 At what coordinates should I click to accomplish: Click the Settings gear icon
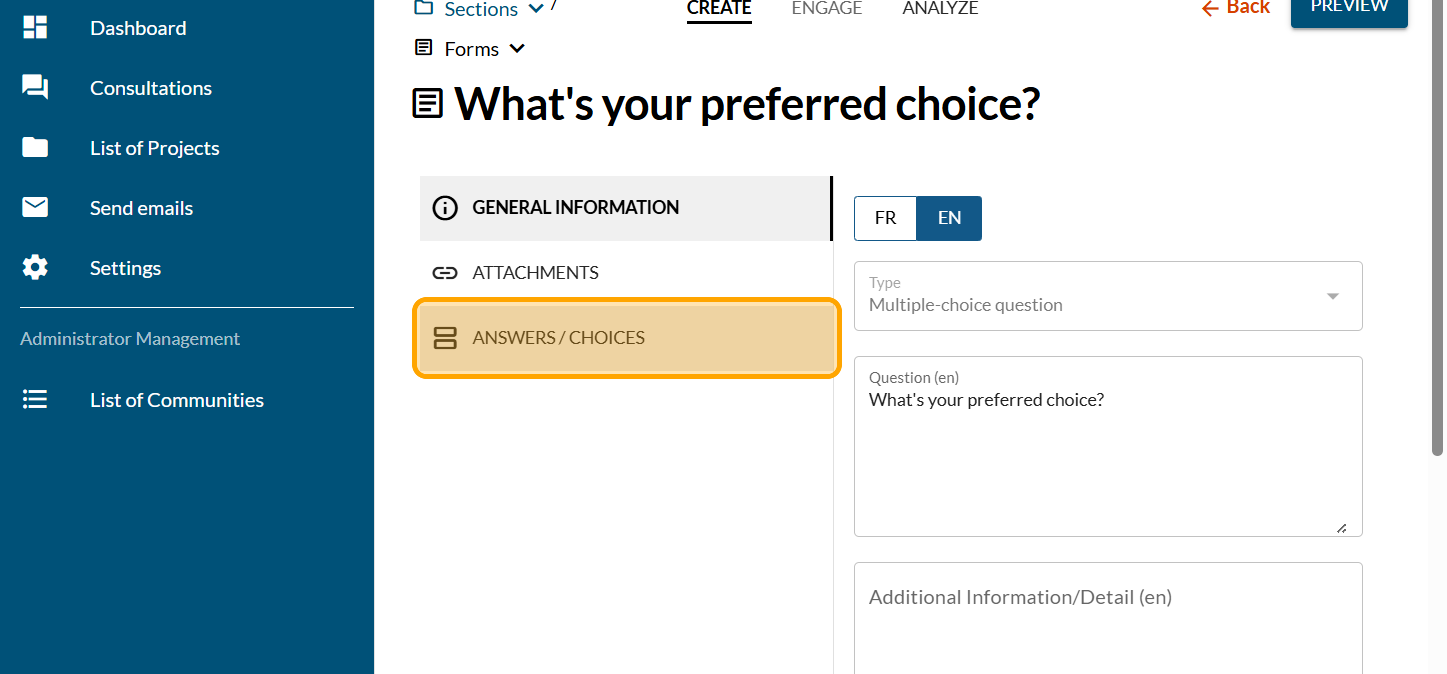35,268
